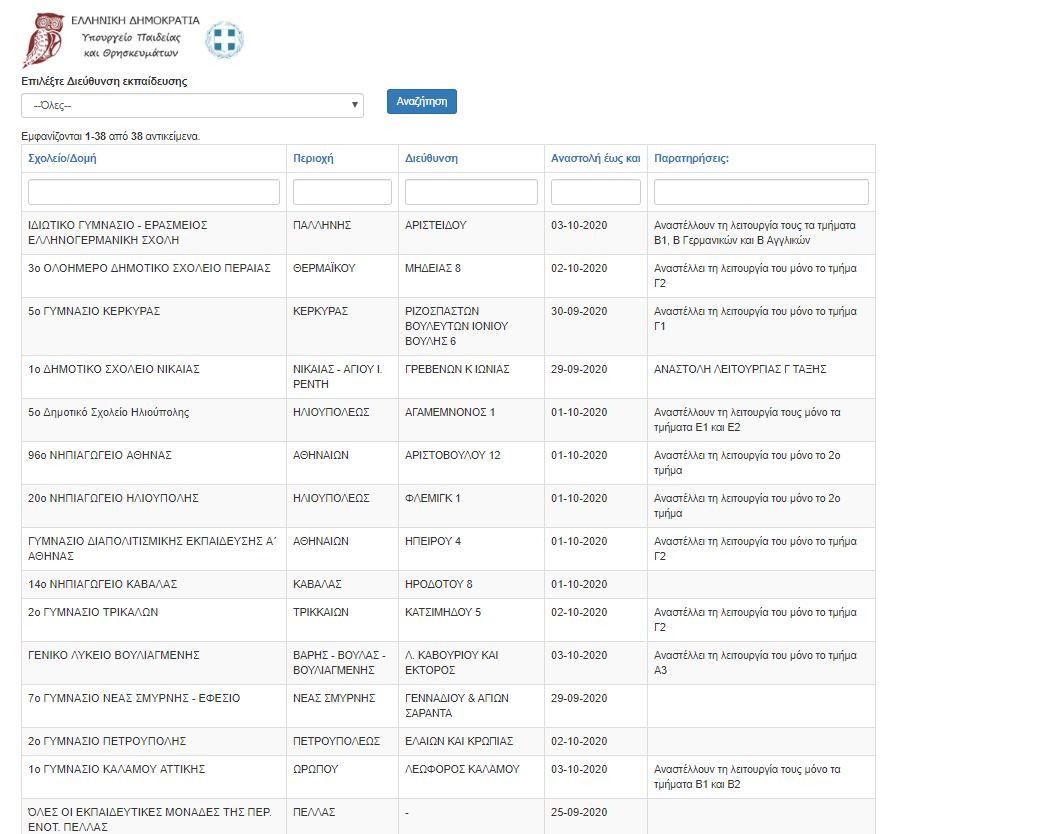Screen dimensions: 1061x834
Task: Open the education directorate dropdown
Action: coord(192,105)
